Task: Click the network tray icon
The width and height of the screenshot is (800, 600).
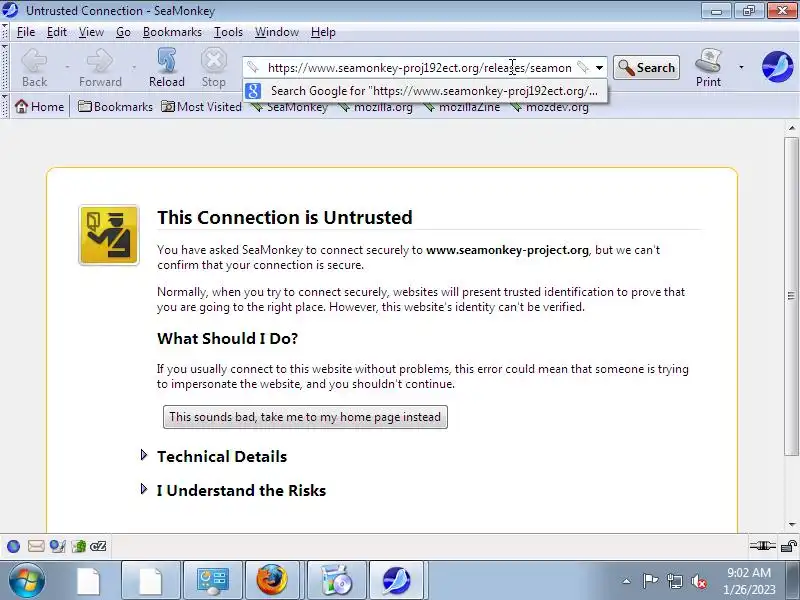Action: point(675,581)
